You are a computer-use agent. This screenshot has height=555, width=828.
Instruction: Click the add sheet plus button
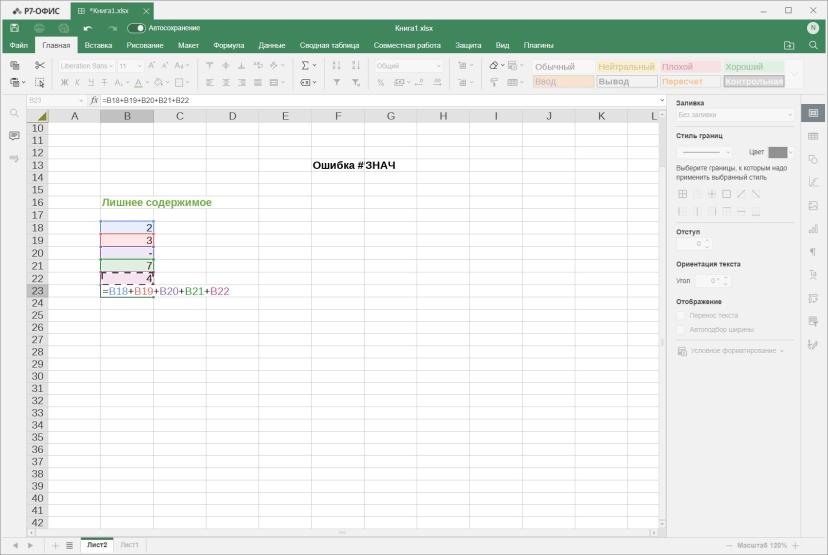coord(55,545)
